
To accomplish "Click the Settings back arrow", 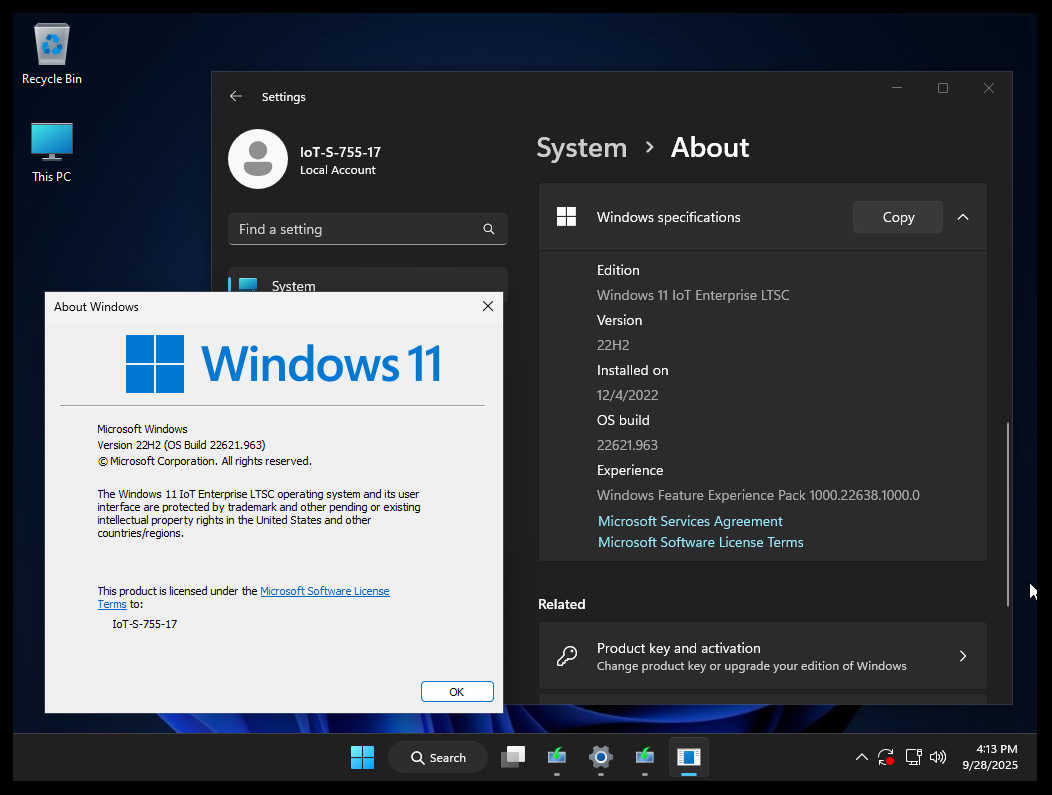I will click(235, 97).
